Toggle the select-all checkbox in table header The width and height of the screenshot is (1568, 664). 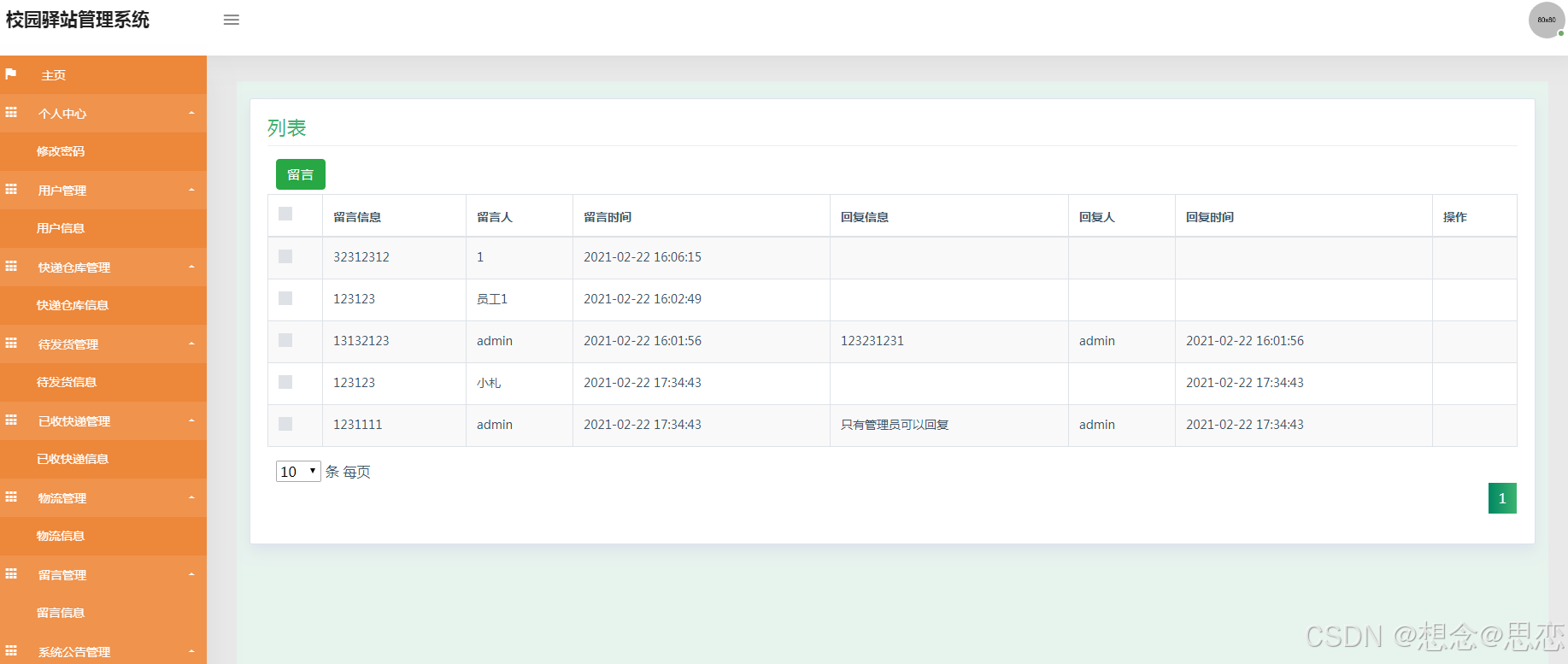pos(285,214)
